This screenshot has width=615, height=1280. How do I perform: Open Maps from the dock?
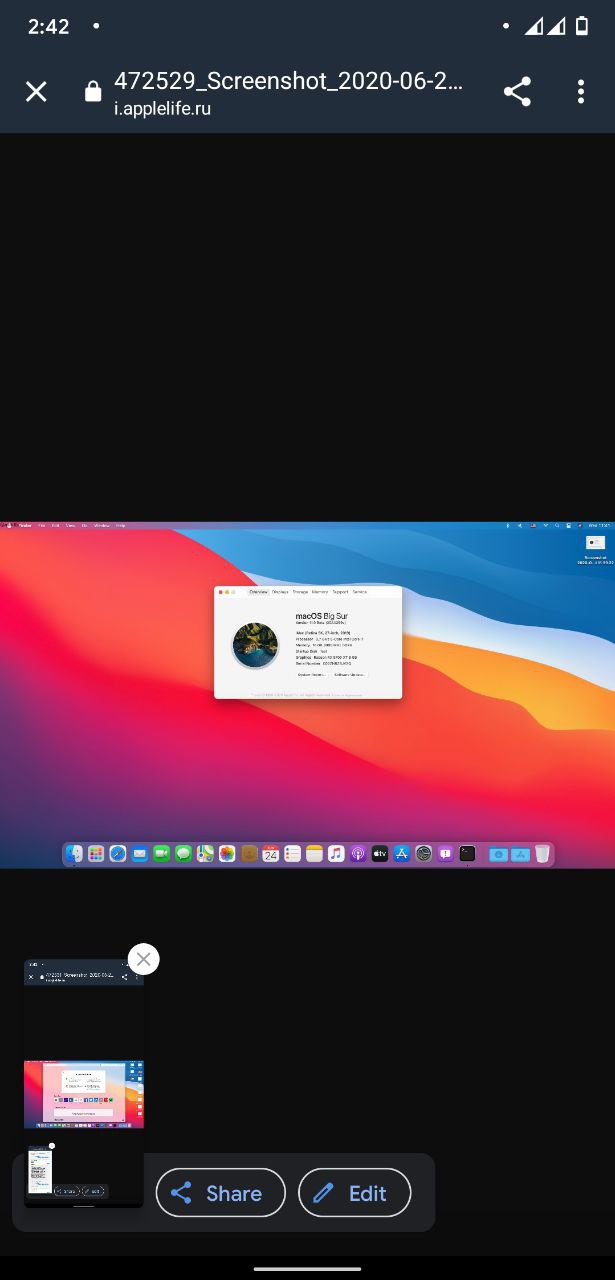click(x=205, y=854)
